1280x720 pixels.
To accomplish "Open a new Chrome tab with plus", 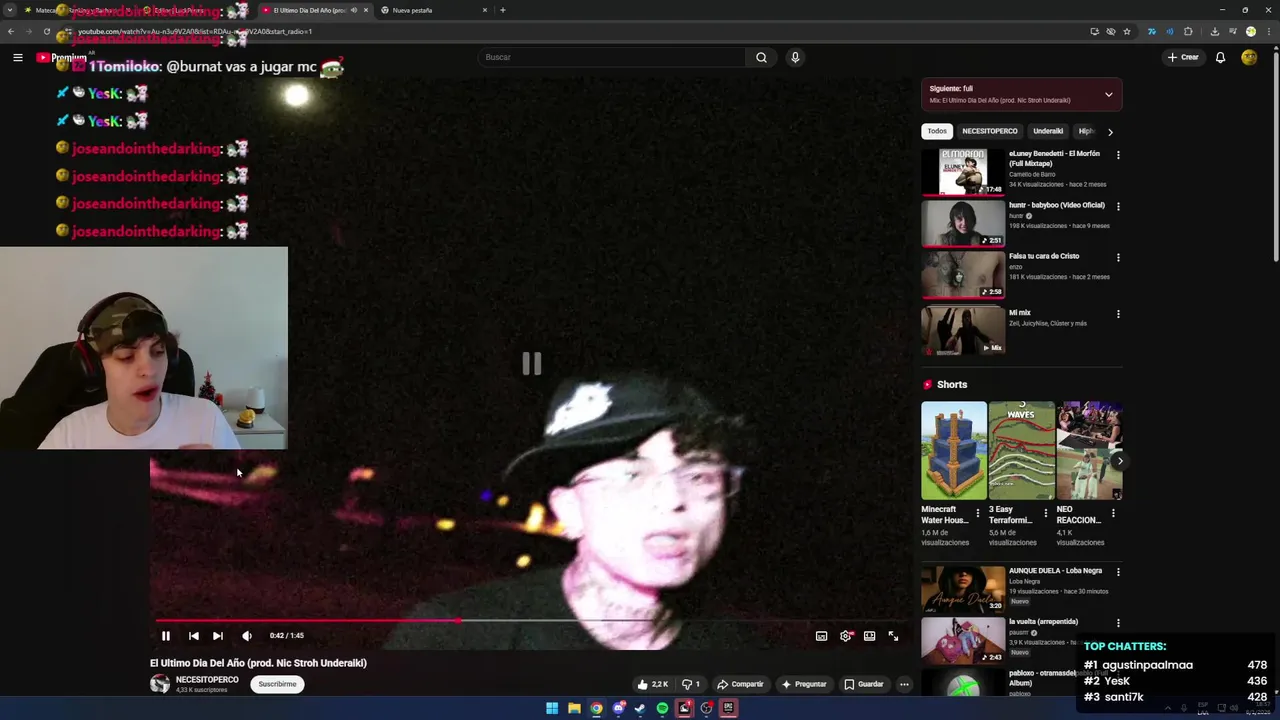I will (502, 10).
